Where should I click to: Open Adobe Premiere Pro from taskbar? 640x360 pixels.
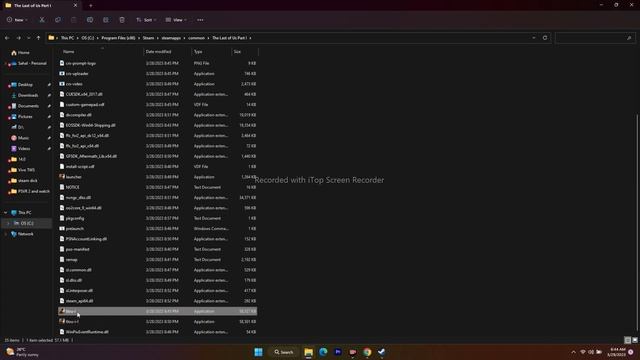338,352
